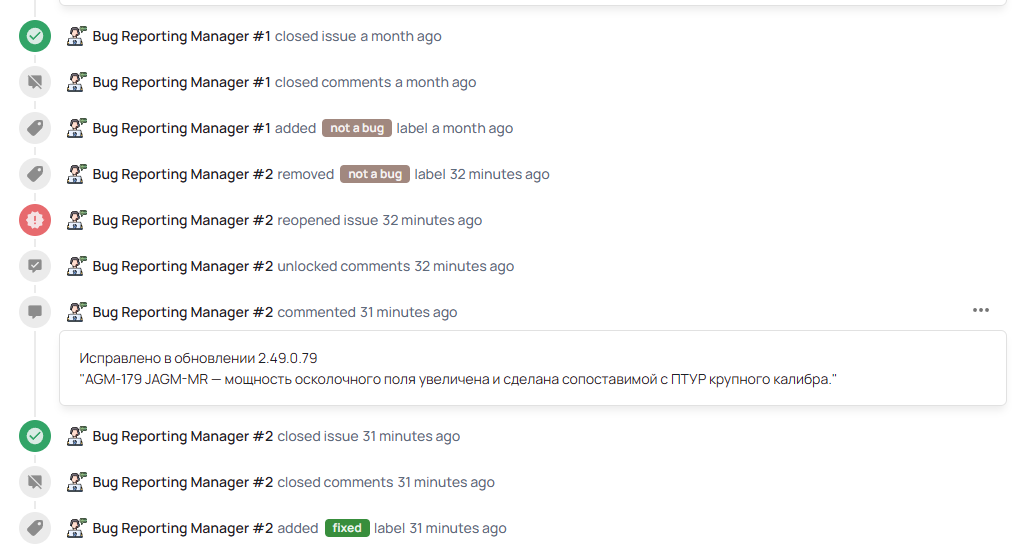Click the red reopened issue icon
1012x560 pixels.
35,220
